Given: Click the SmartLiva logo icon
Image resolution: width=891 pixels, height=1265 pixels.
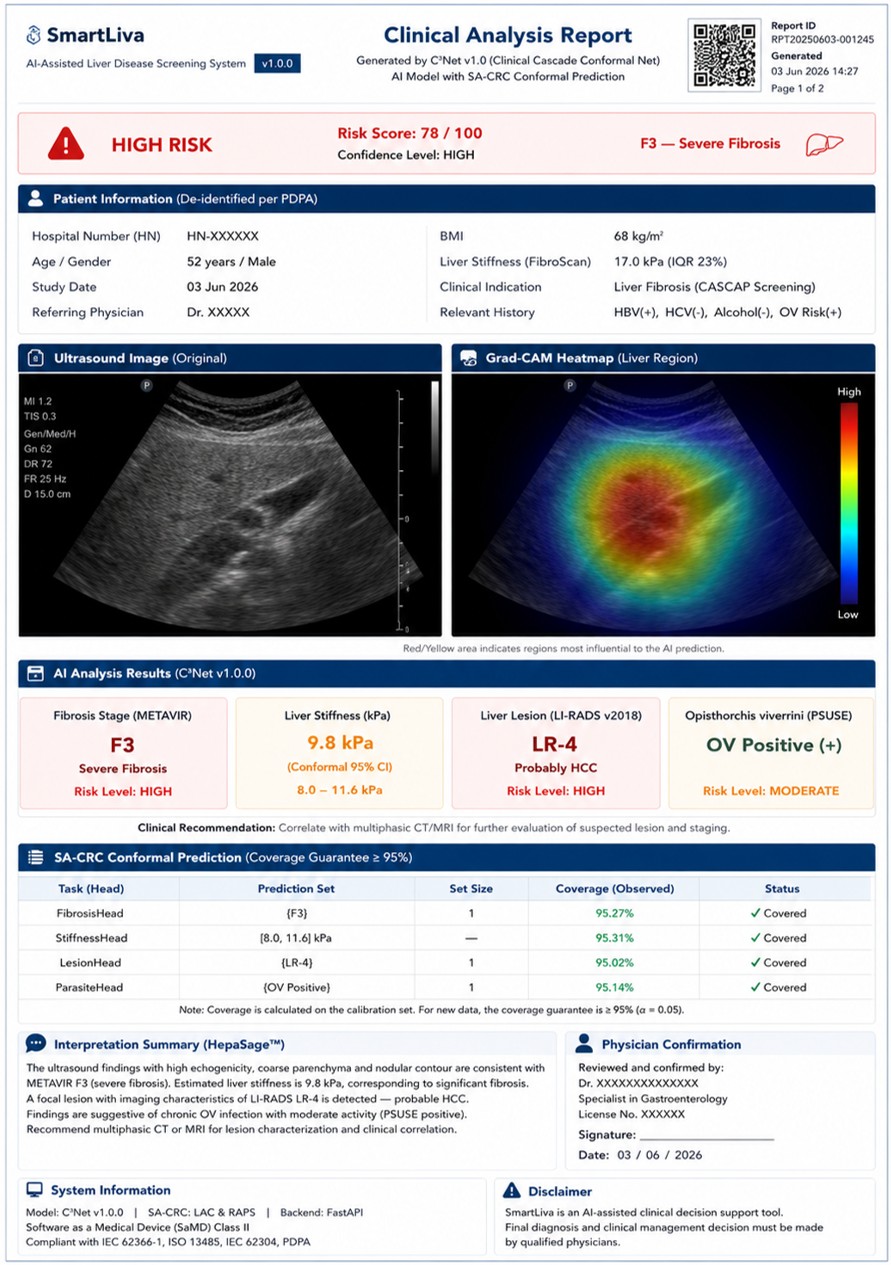Looking at the screenshot, I should [x=35, y=35].
